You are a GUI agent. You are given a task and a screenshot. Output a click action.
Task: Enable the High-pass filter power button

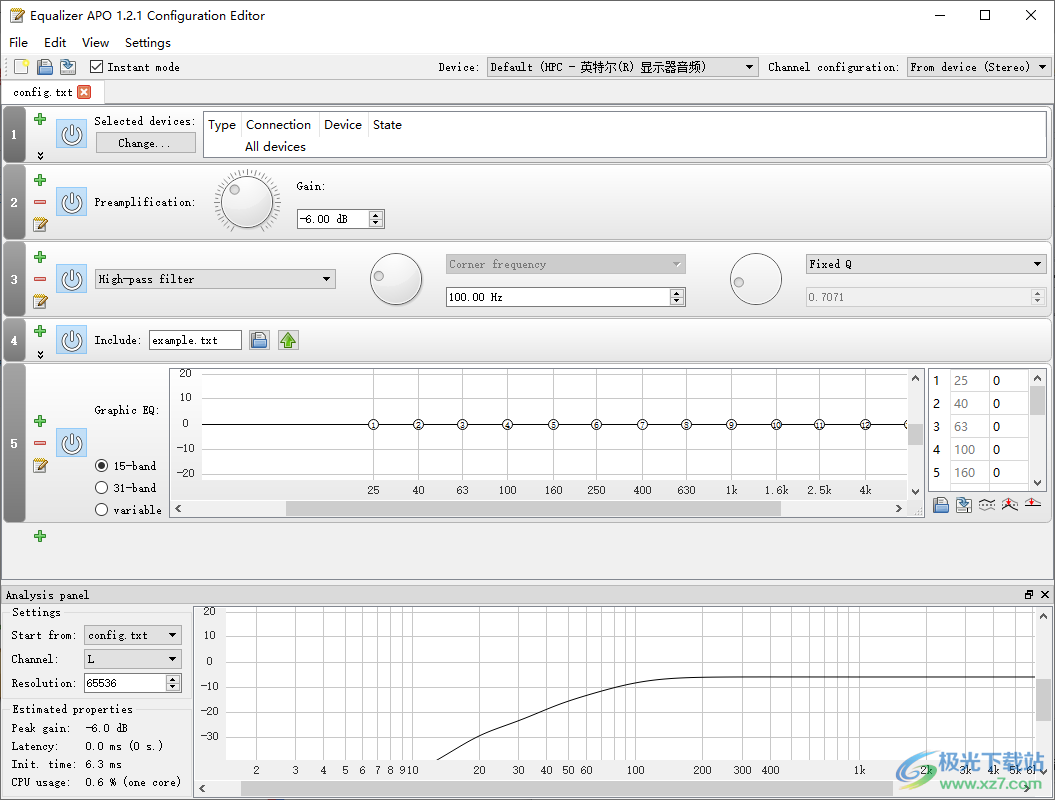click(x=71, y=279)
